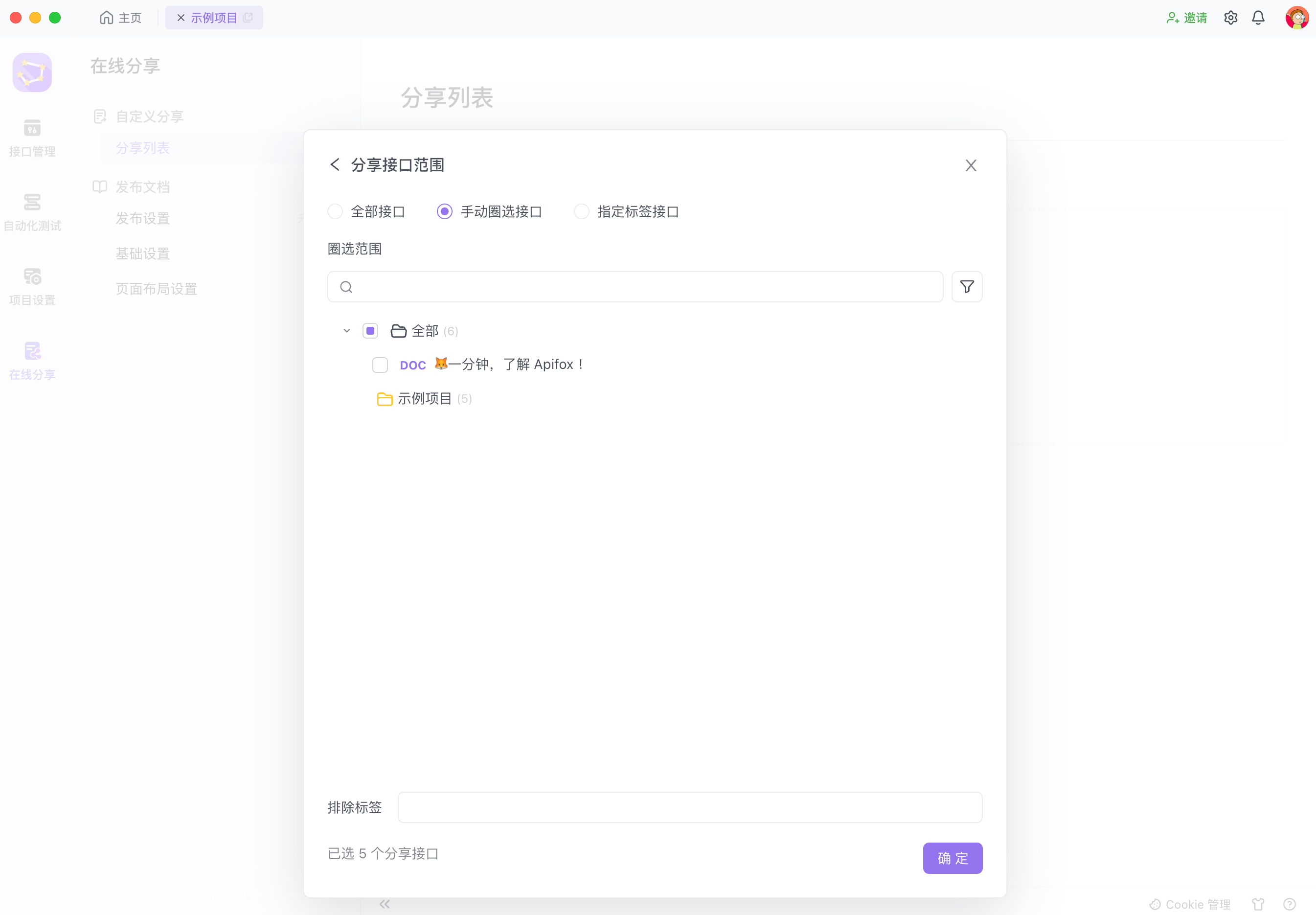Open 页面布局设置 menu item
This screenshot has width=1316, height=915.
157,289
